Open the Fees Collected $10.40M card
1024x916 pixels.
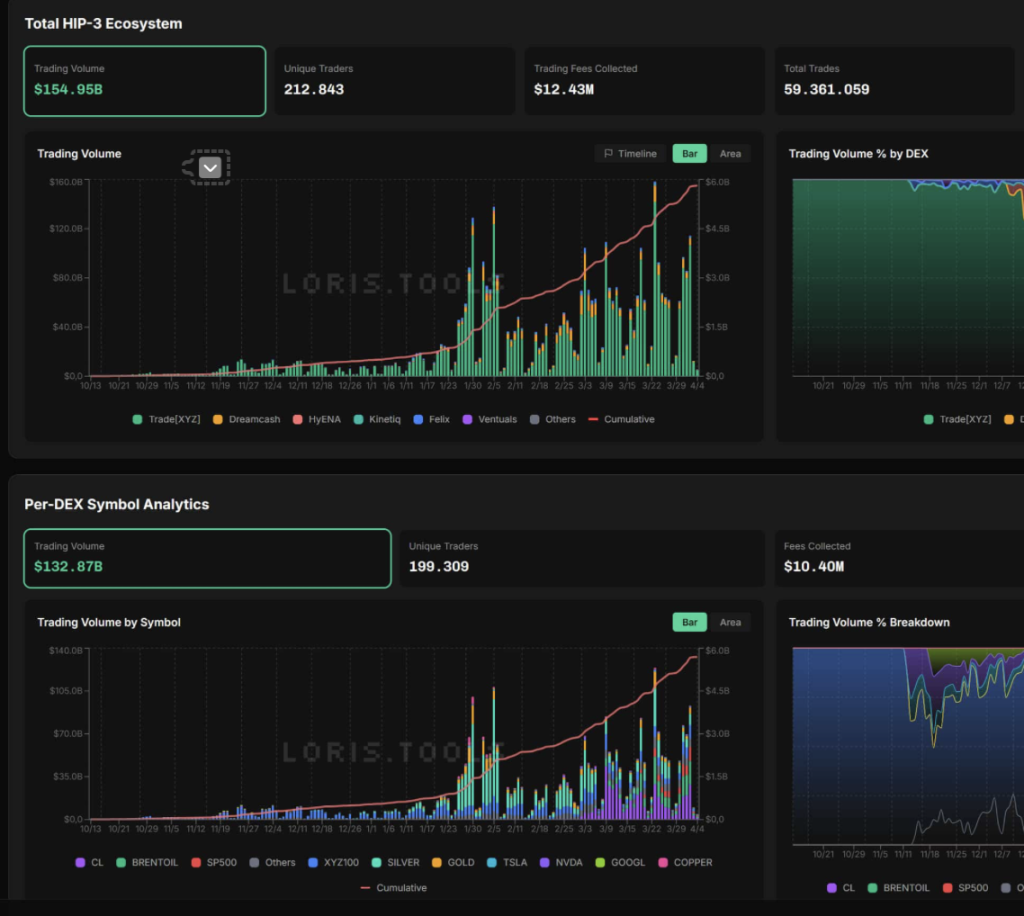[x=897, y=558]
